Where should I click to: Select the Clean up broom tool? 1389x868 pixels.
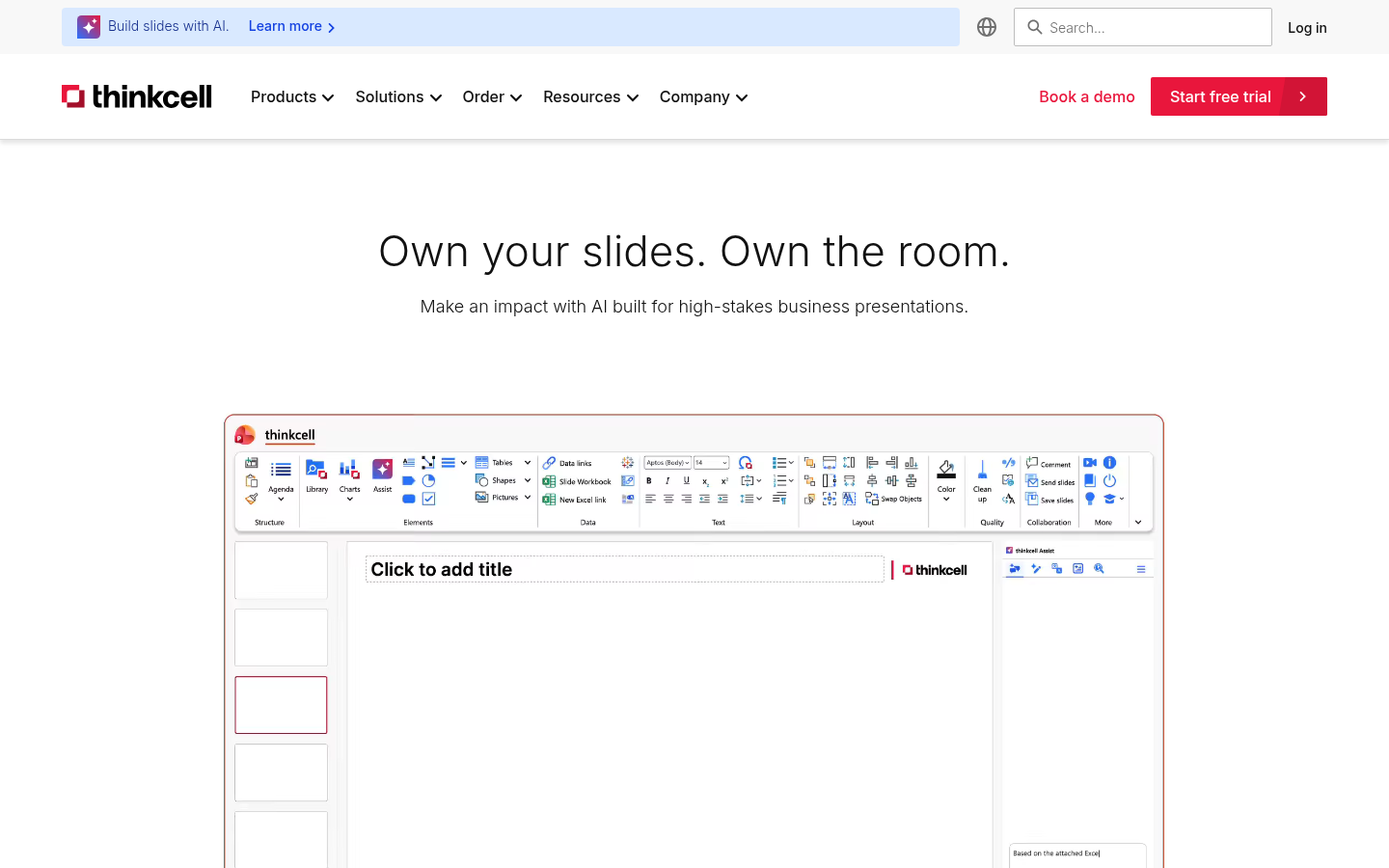coord(982,479)
